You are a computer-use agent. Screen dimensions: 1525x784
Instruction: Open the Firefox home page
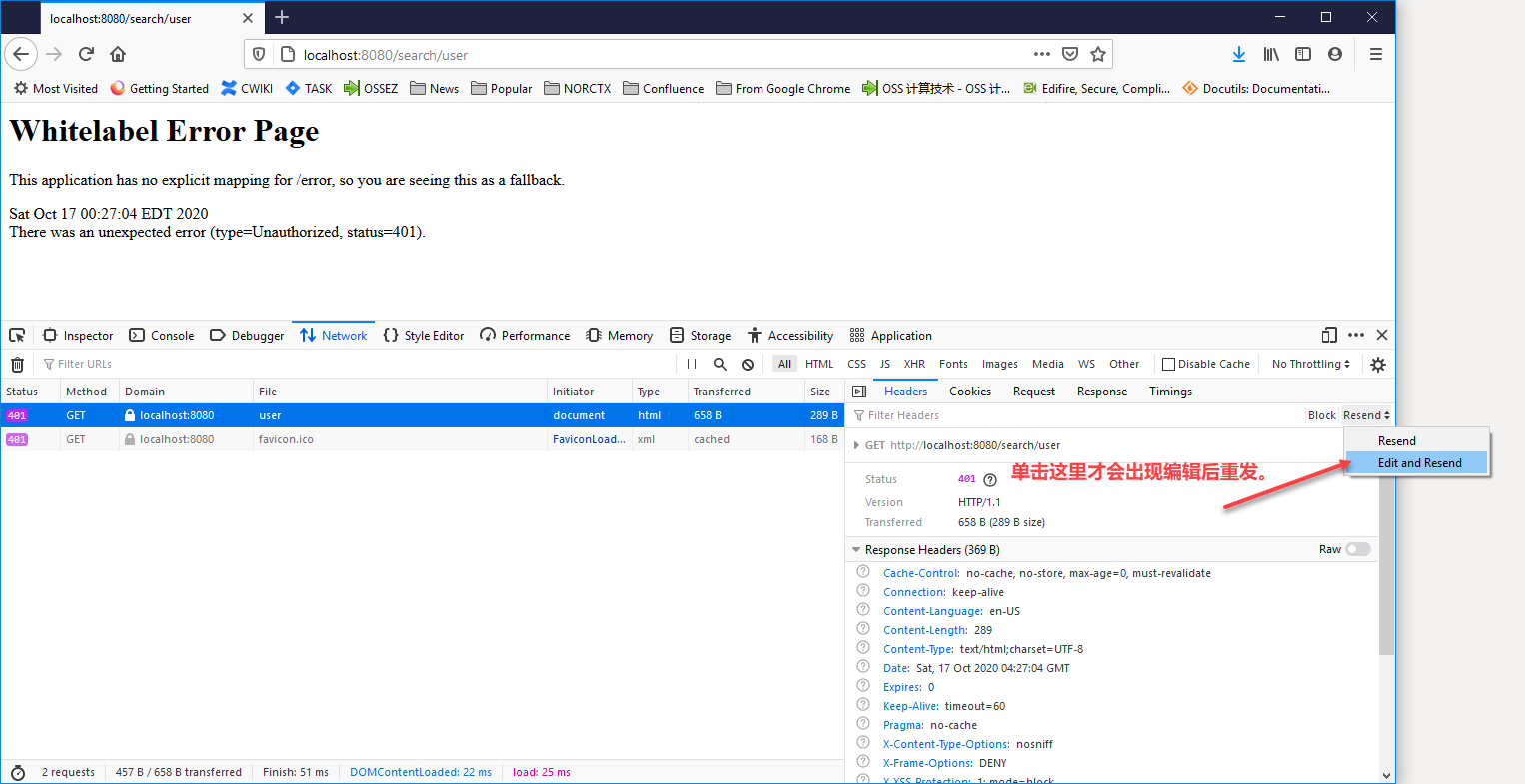[118, 54]
